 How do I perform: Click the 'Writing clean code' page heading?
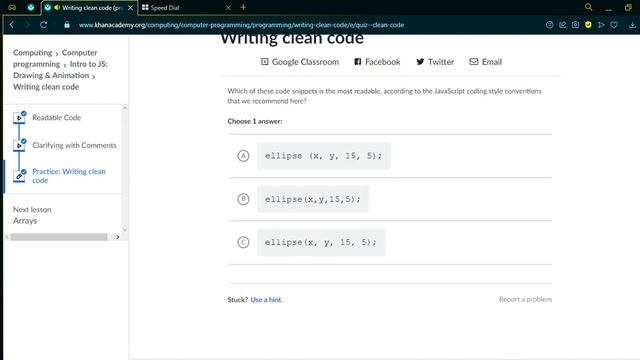point(292,39)
